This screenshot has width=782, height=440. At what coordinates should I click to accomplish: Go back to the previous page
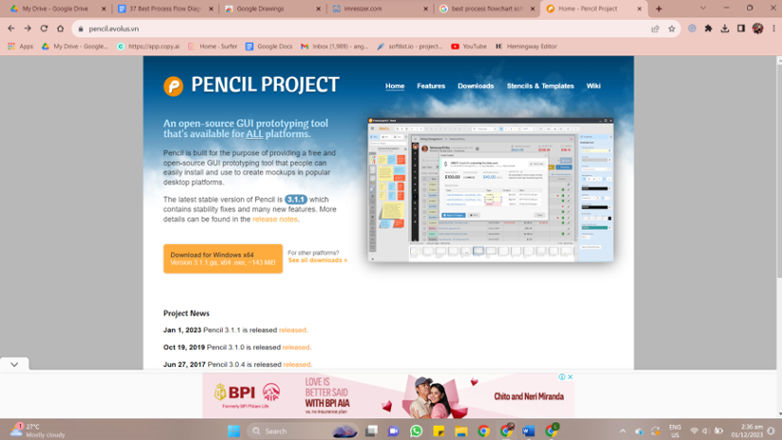[x=11, y=29]
